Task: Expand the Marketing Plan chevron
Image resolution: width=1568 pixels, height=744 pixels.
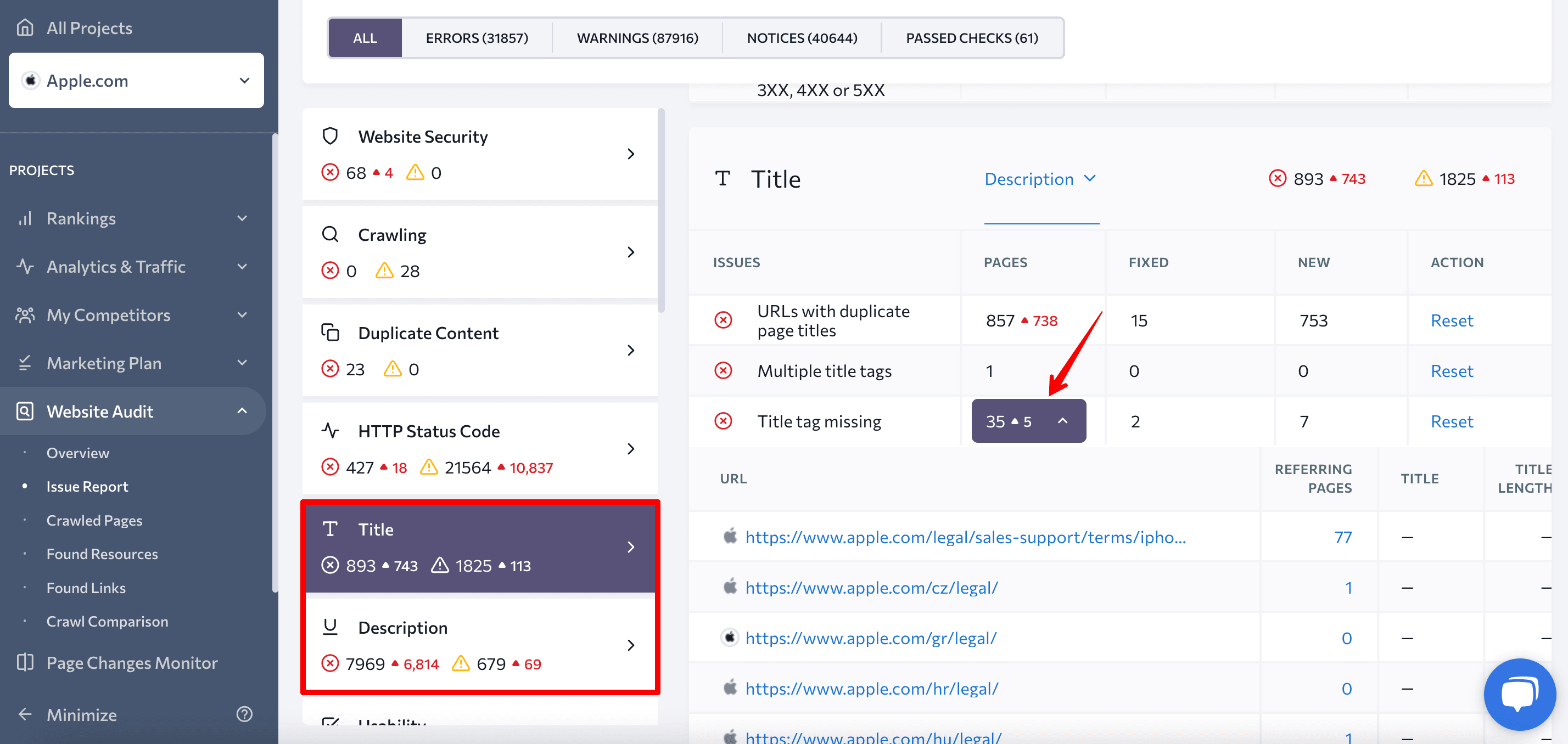Action: click(x=242, y=363)
